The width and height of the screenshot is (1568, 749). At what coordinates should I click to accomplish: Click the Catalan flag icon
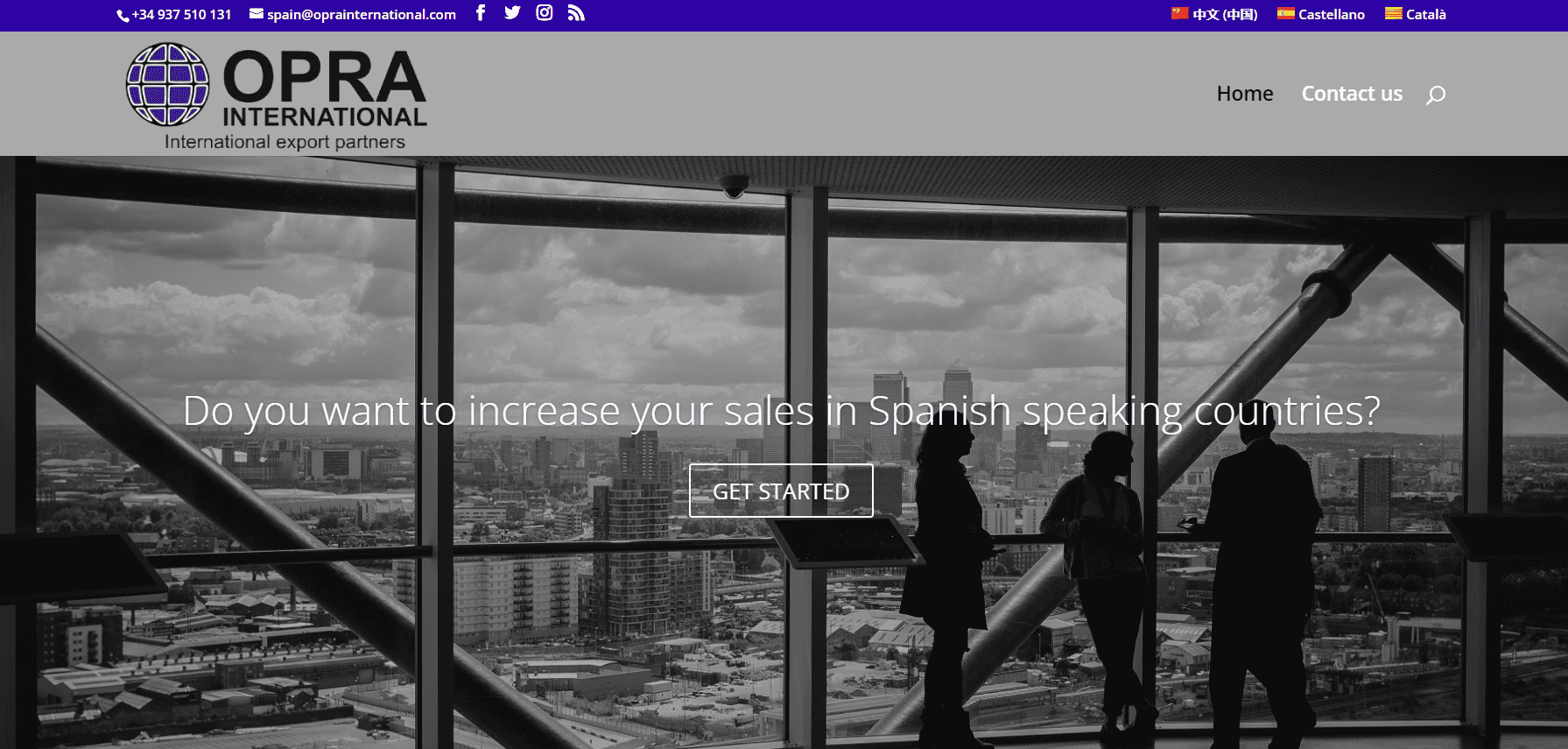[x=1394, y=13]
